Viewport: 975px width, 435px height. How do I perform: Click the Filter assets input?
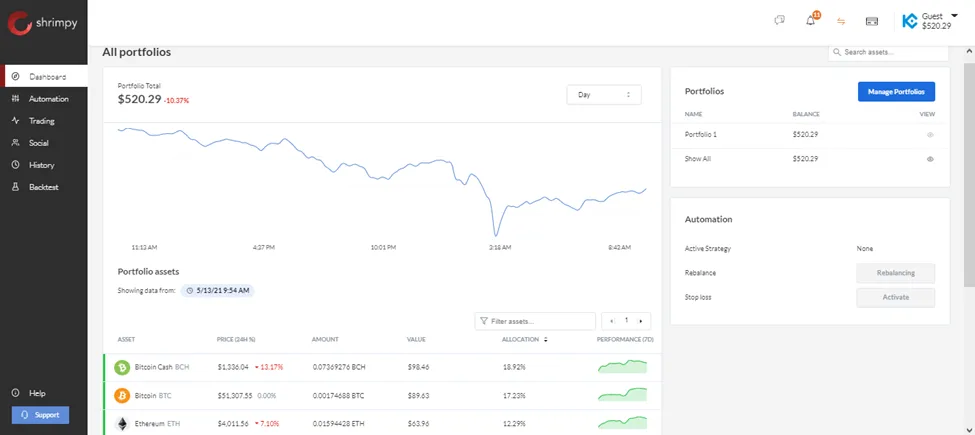click(535, 321)
